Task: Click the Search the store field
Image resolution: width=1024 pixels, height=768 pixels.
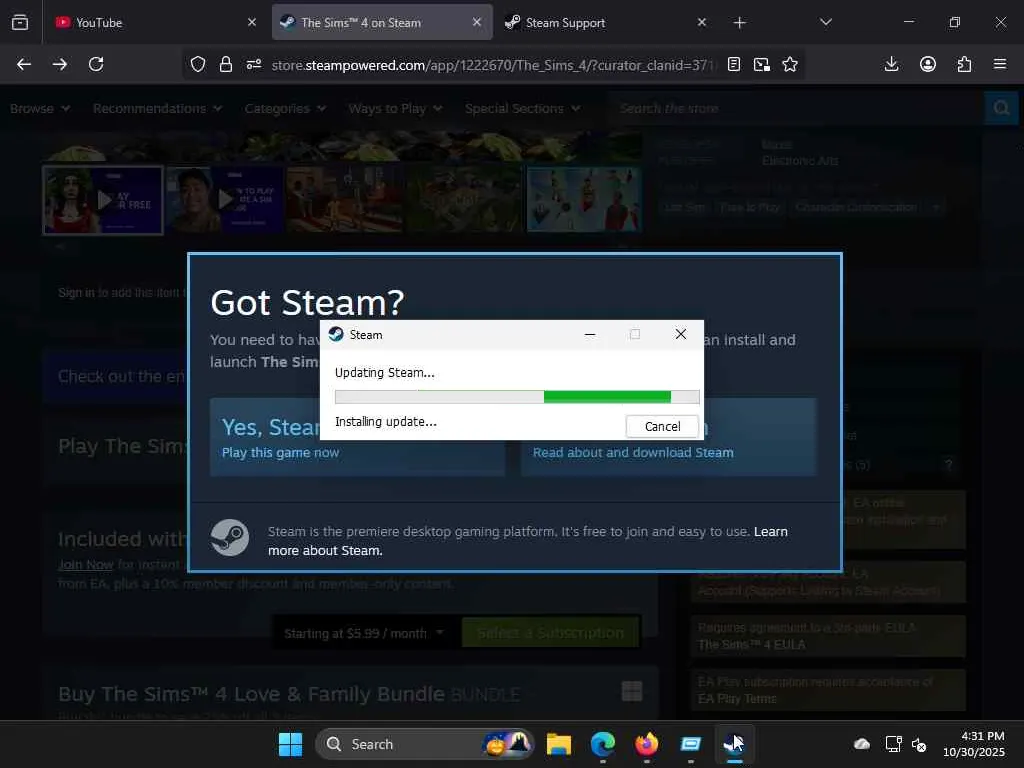Action: [797, 108]
